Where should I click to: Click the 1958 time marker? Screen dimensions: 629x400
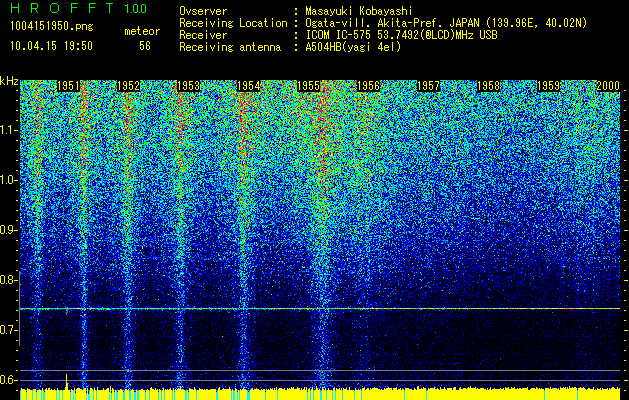pyautogui.click(x=489, y=86)
